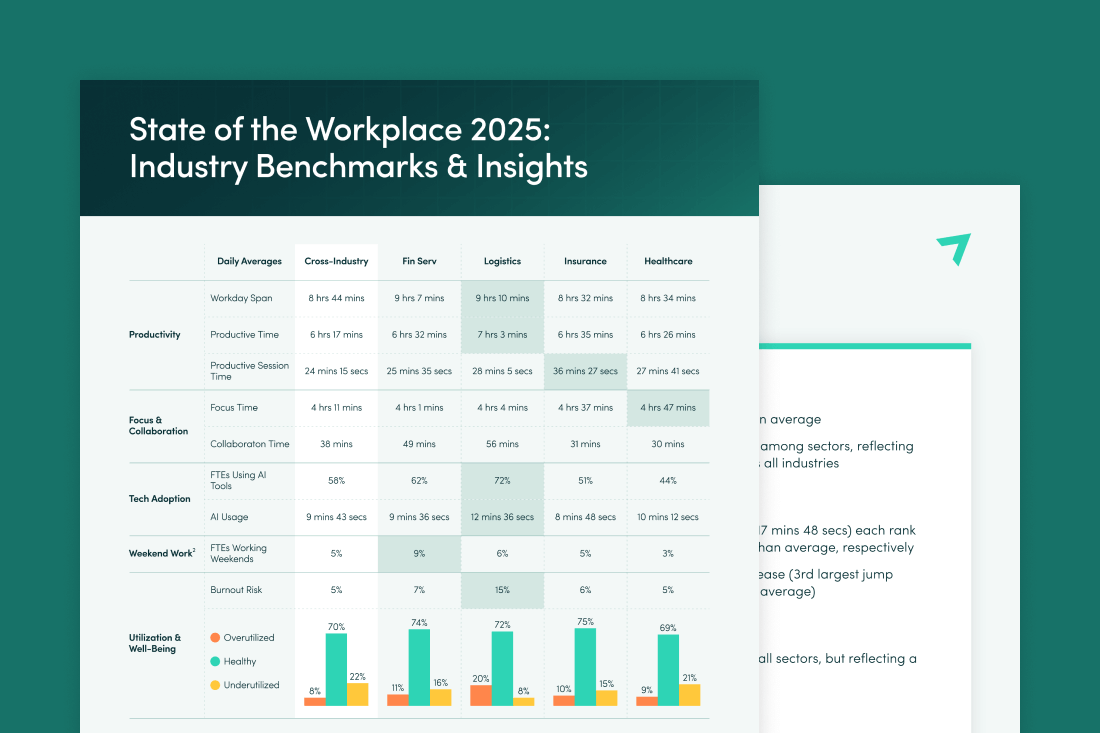Click the Insurance 36 mins 27 secs cell
This screenshot has width=1100, height=733.
pyautogui.click(x=585, y=371)
